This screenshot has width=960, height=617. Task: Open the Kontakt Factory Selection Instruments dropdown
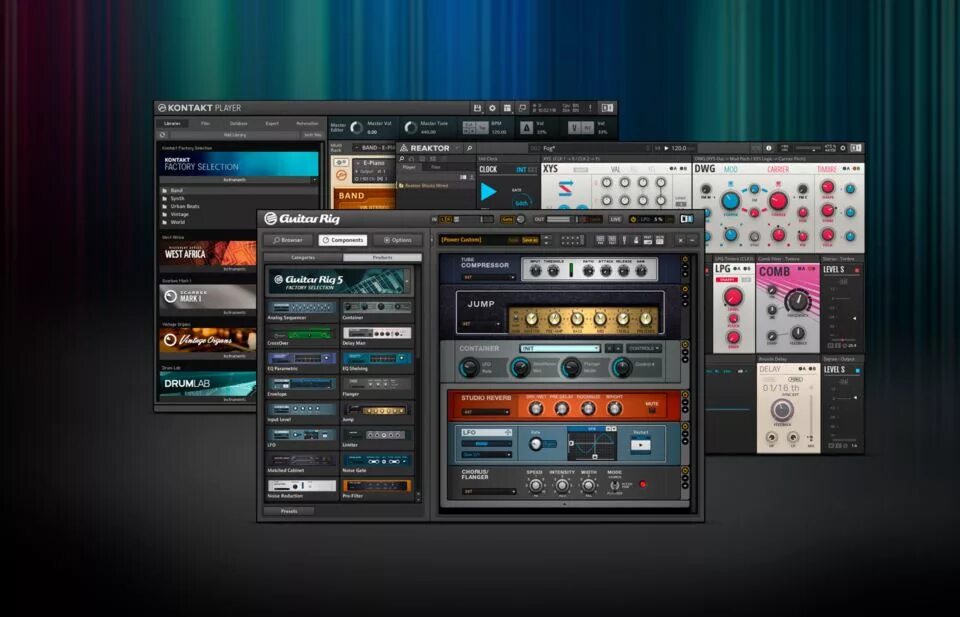[238, 180]
